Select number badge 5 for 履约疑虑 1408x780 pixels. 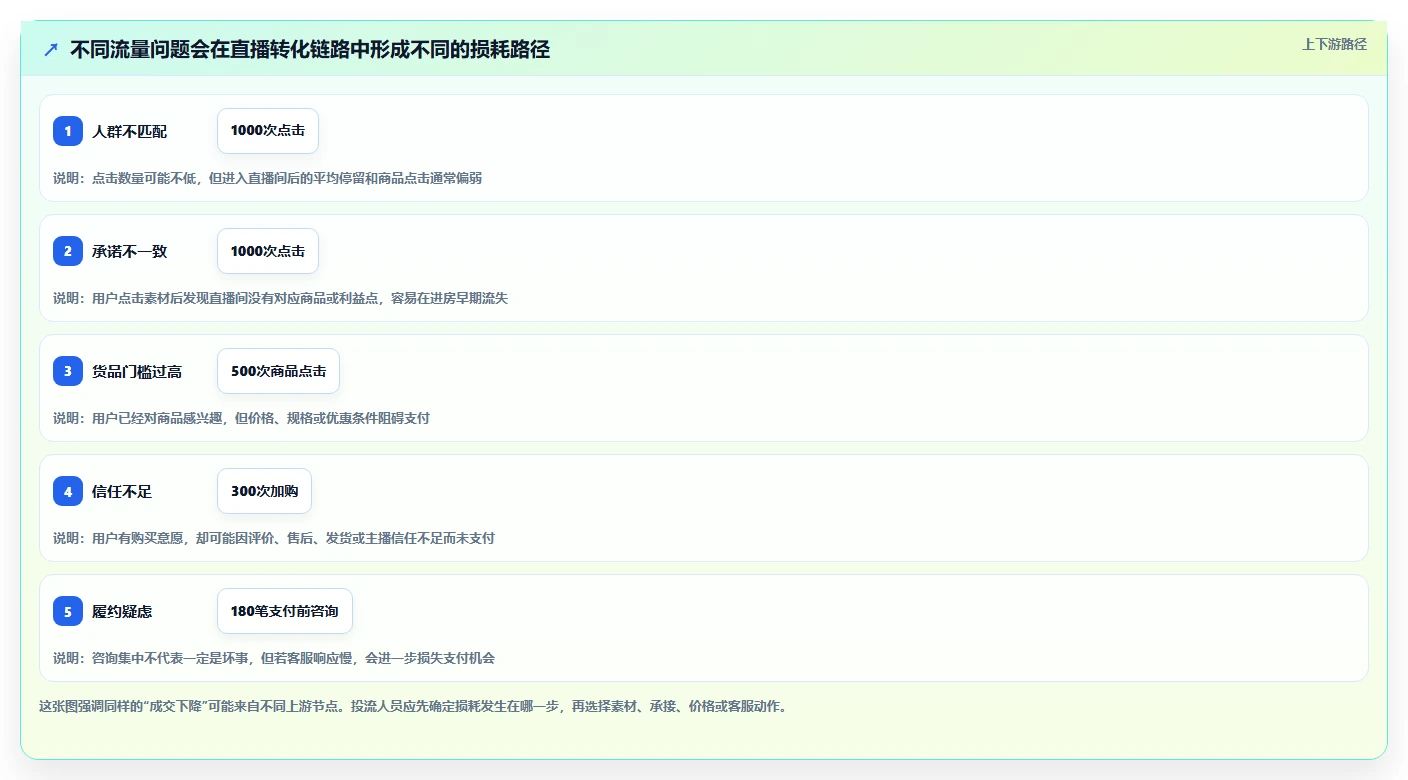coord(68,611)
